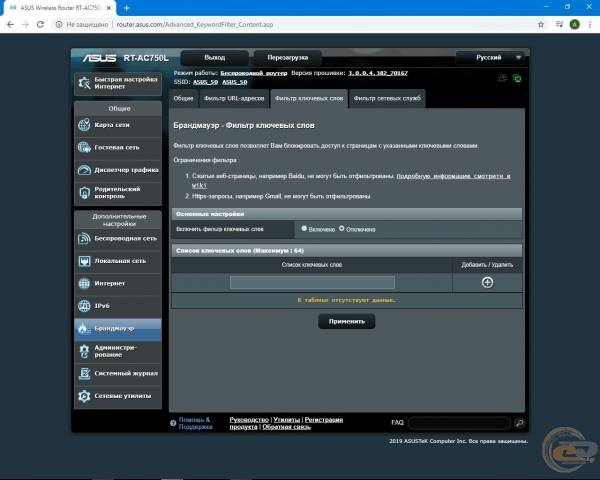This screenshot has width=600, height=480.
Task: Open Карта сети from the sidebar
Action: click(x=118, y=125)
